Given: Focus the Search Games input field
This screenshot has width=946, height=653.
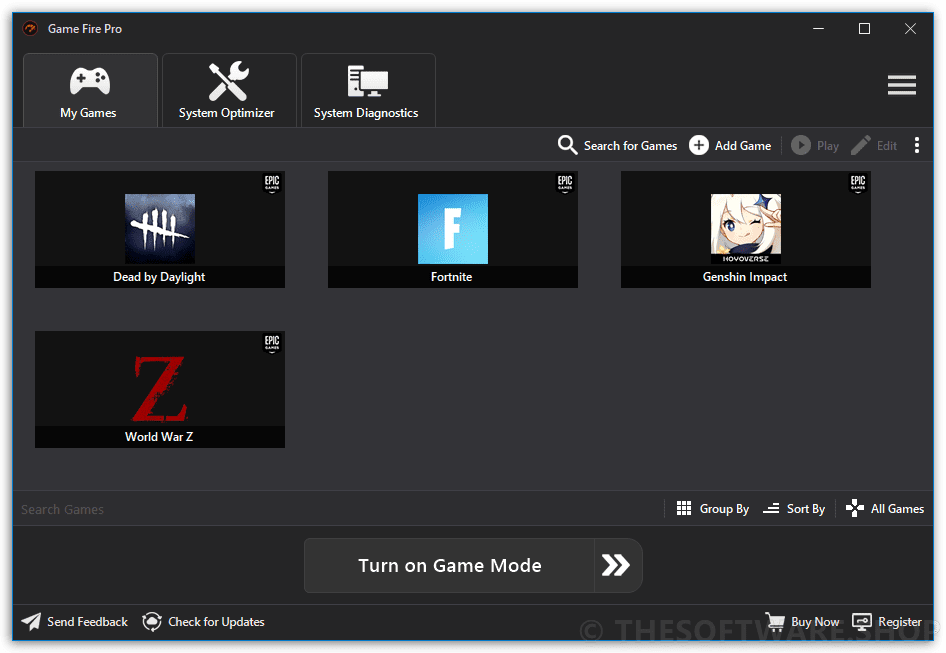Looking at the screenshot, I should pos(338,509).
